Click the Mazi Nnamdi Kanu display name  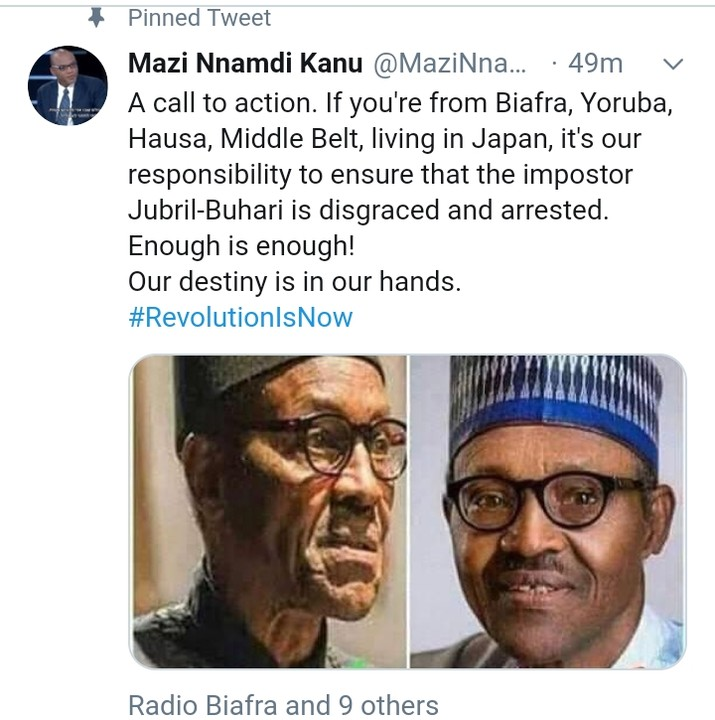coord(246,64)
